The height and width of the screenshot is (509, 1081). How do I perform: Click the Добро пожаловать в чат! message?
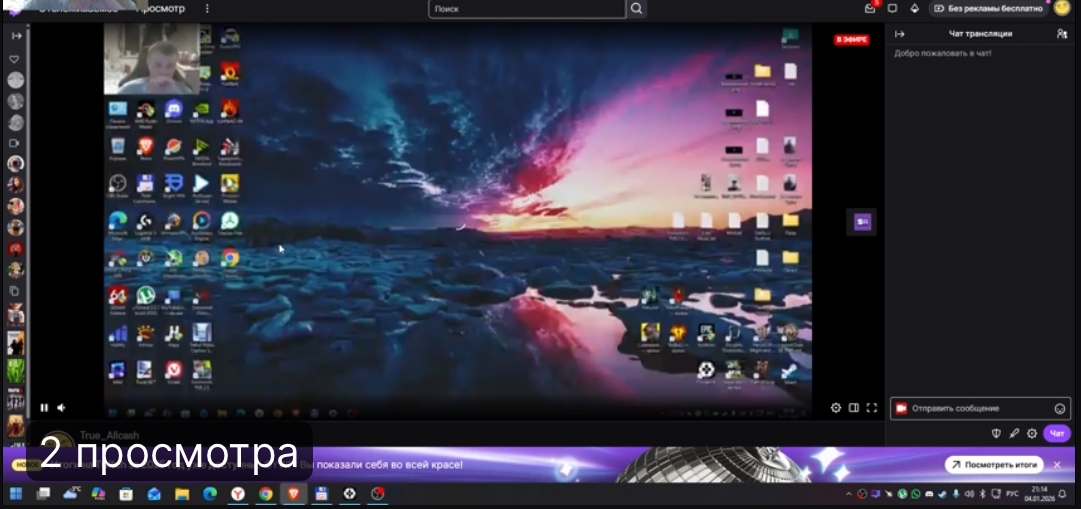tap(942, 53)
